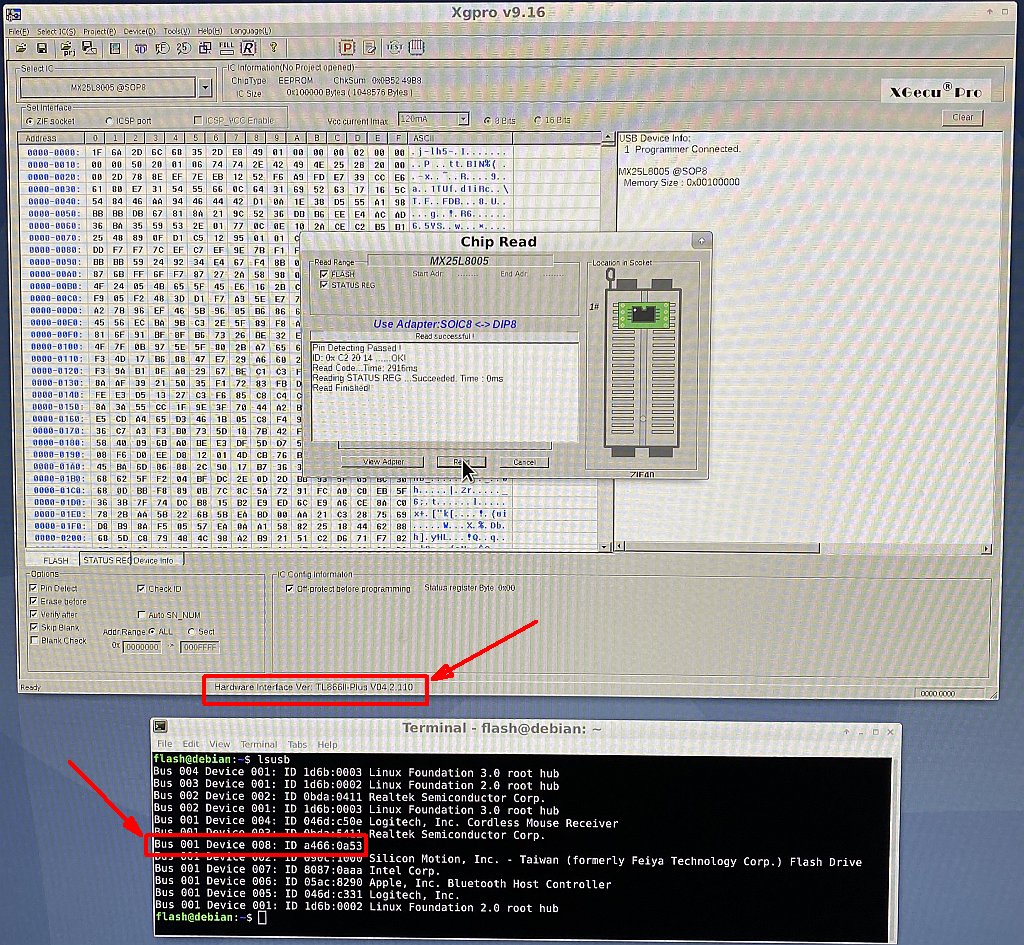Open the Tools(V) menu
1024x945 pixels.
click(x=176, y=31)
